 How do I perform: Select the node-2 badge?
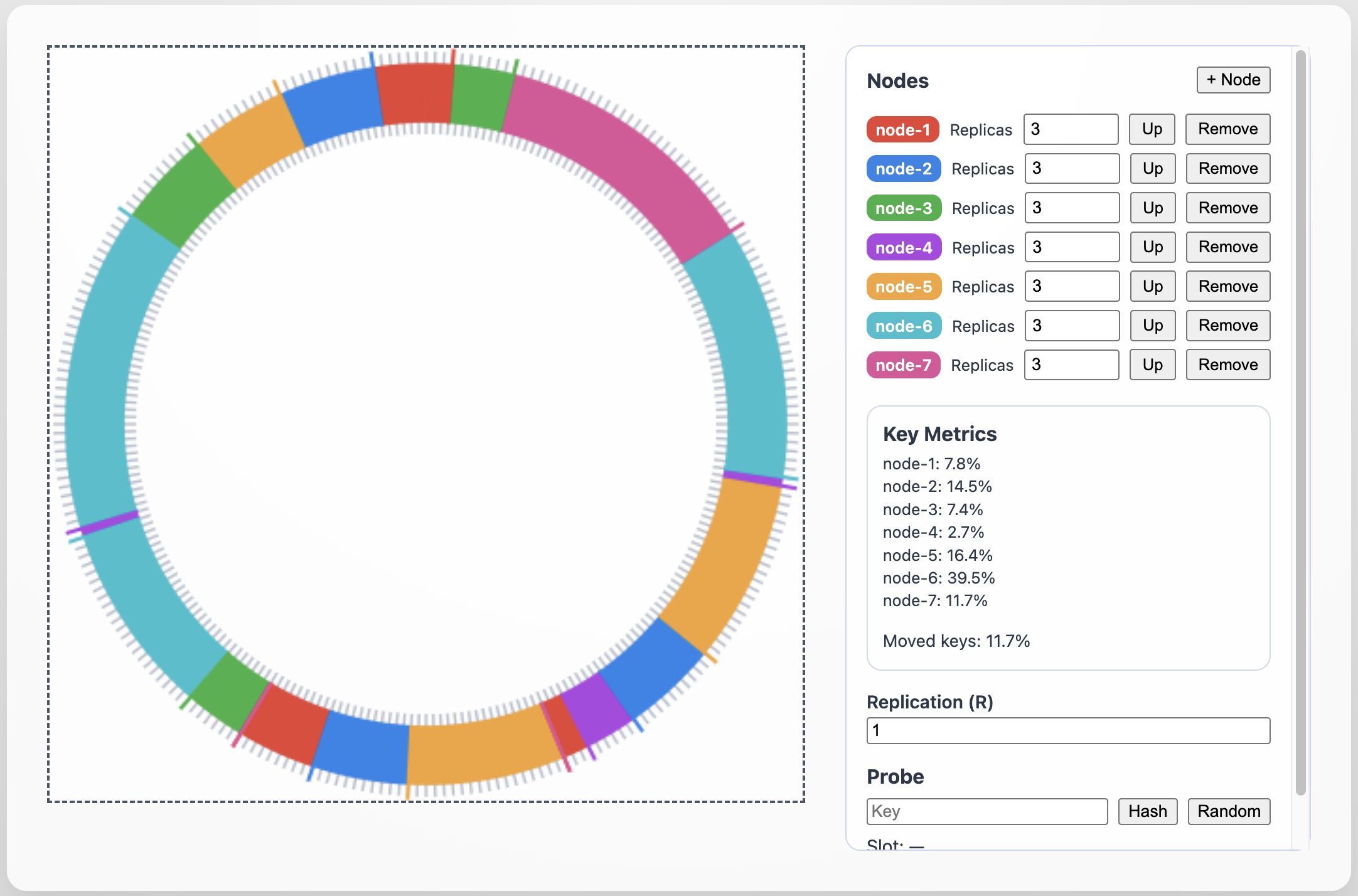[904, 168]
